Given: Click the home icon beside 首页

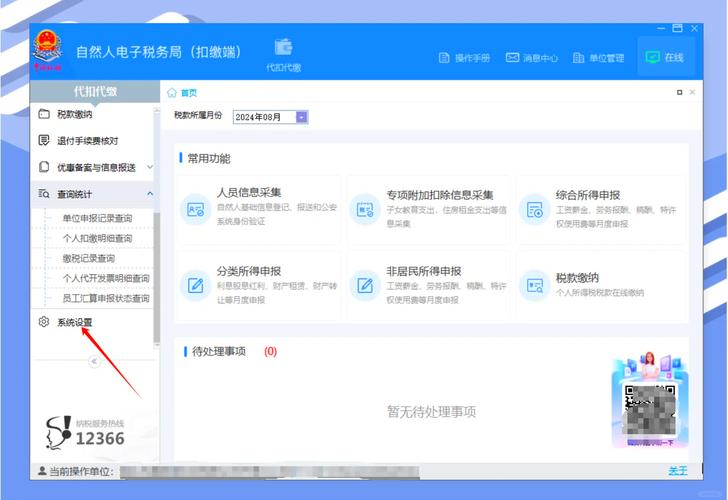Looking at the screenshot, I should coord(172,93).
